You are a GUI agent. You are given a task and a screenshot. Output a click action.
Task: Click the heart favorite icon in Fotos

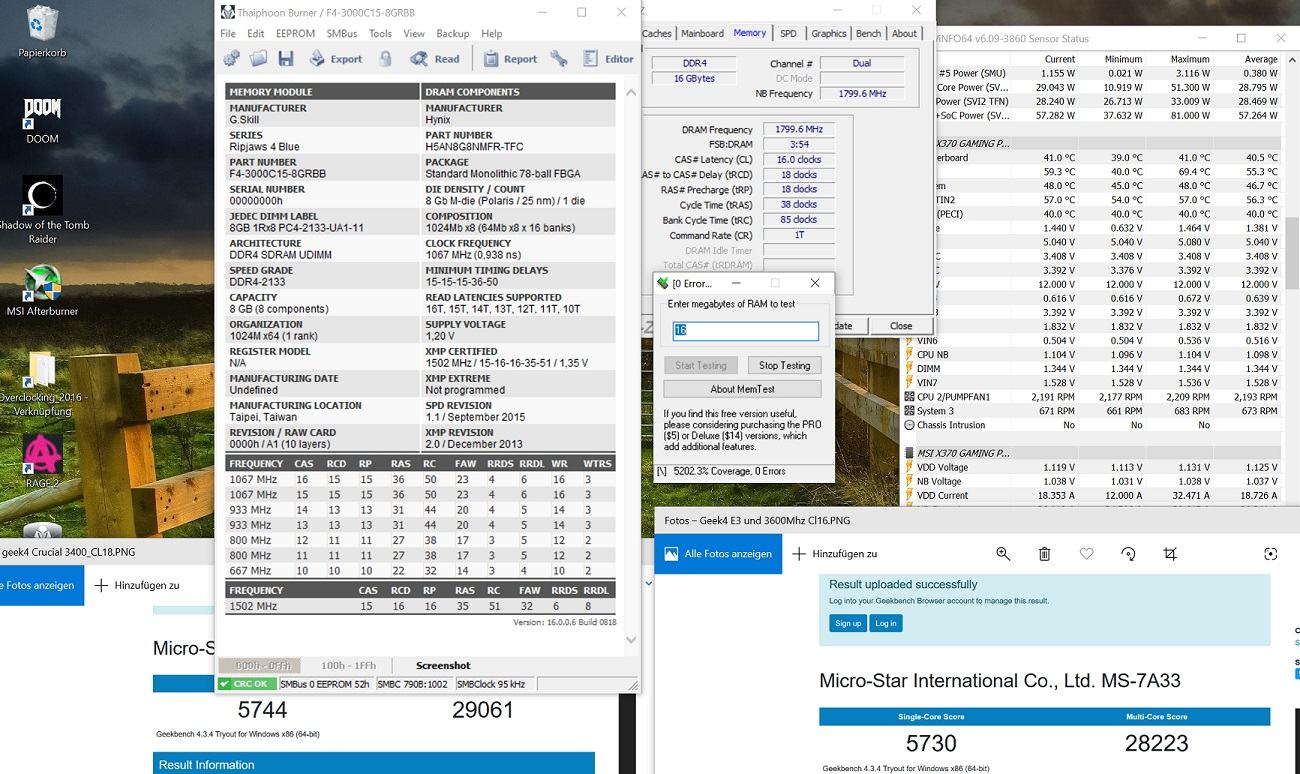tap(1086, 554)
